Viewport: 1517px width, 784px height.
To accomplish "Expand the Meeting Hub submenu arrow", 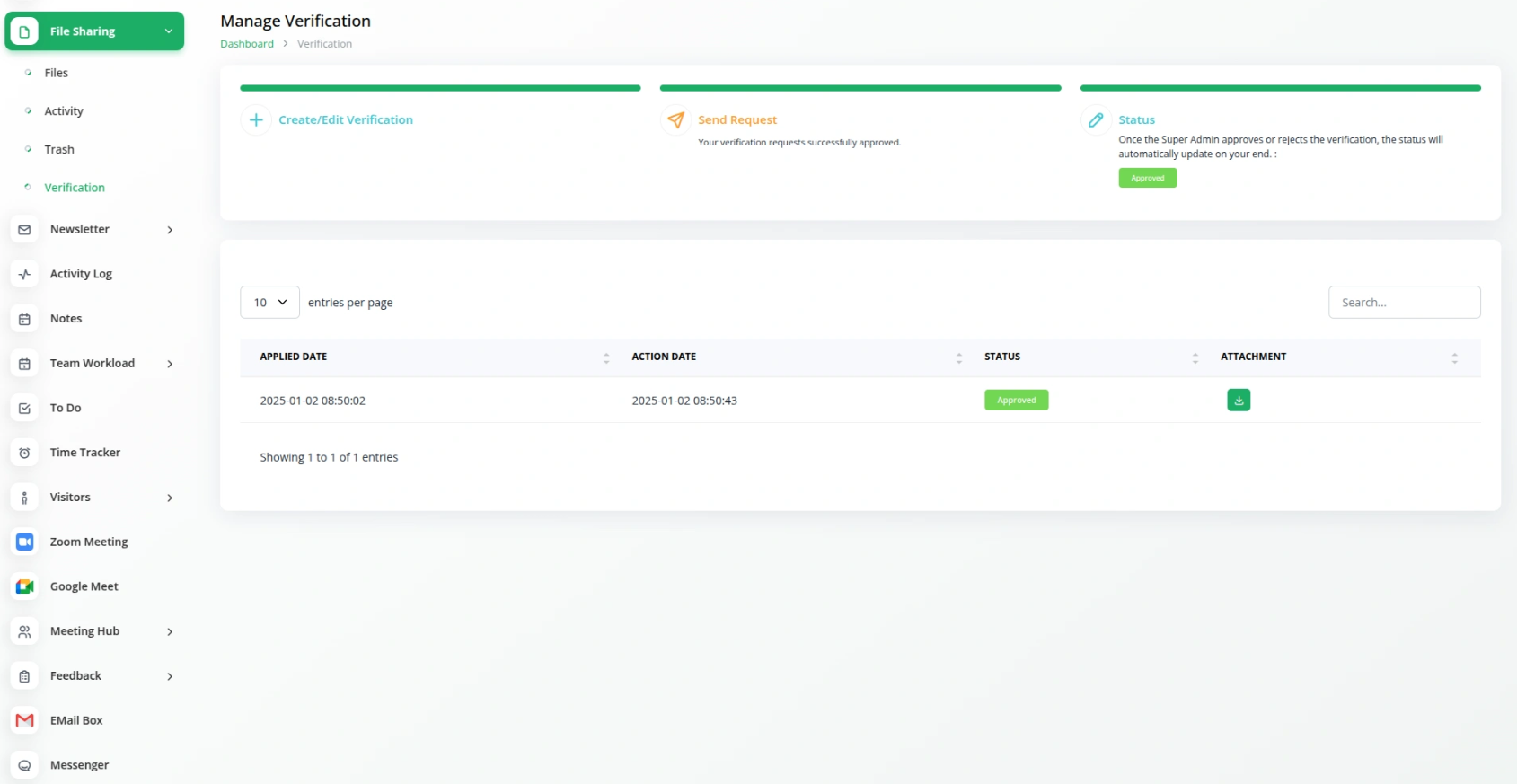I will point(170,631).
